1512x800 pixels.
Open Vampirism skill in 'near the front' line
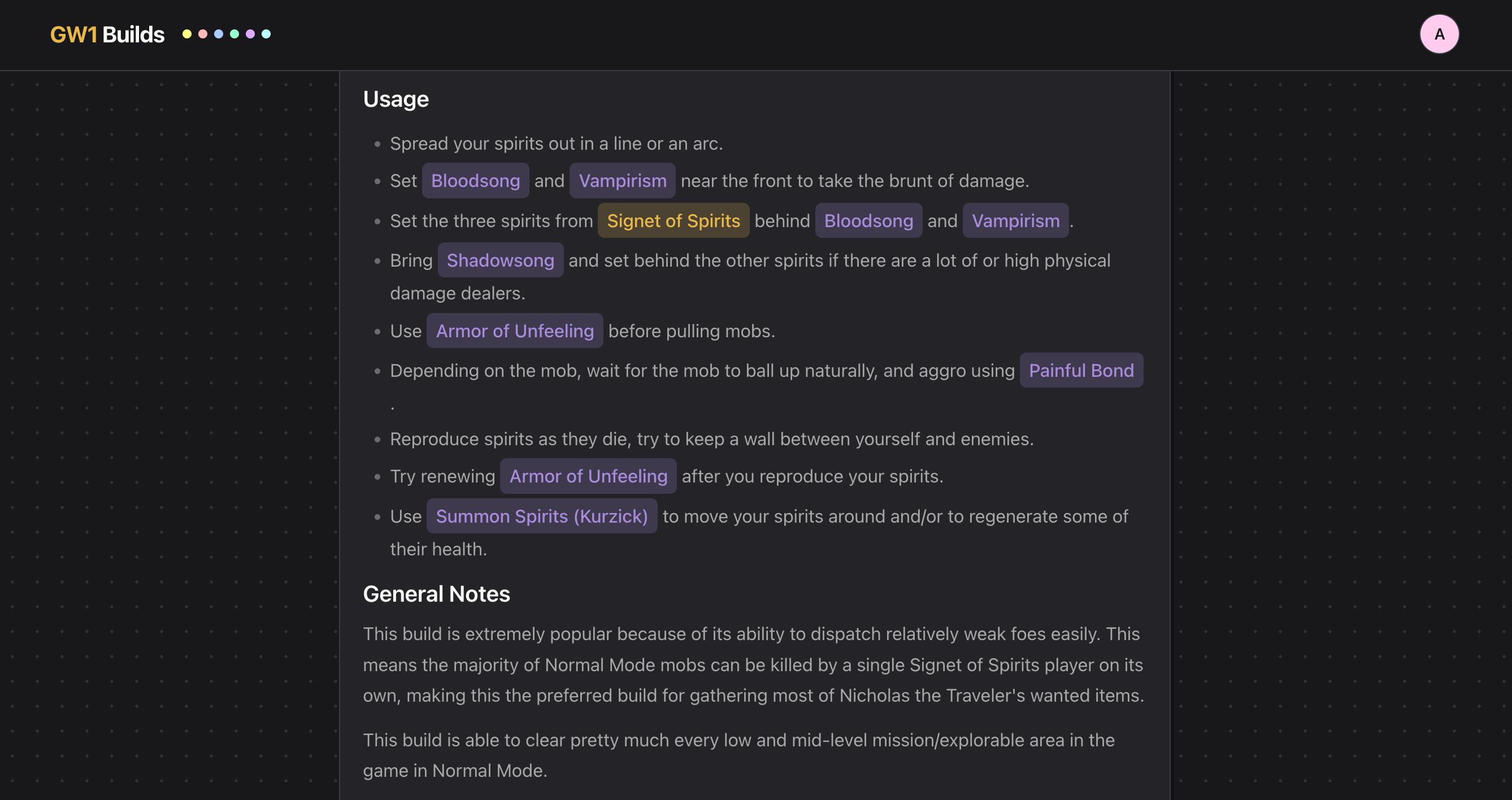click(x=622, y=181)
